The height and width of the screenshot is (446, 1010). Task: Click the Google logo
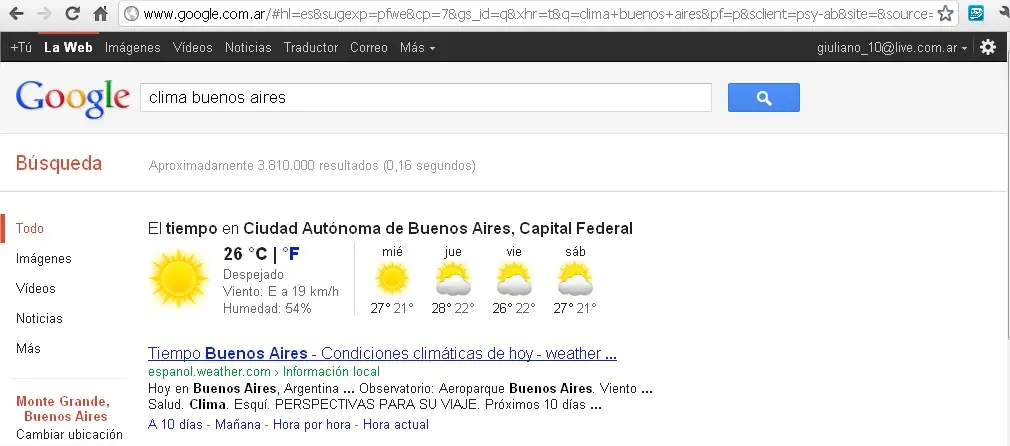[73, 99]
